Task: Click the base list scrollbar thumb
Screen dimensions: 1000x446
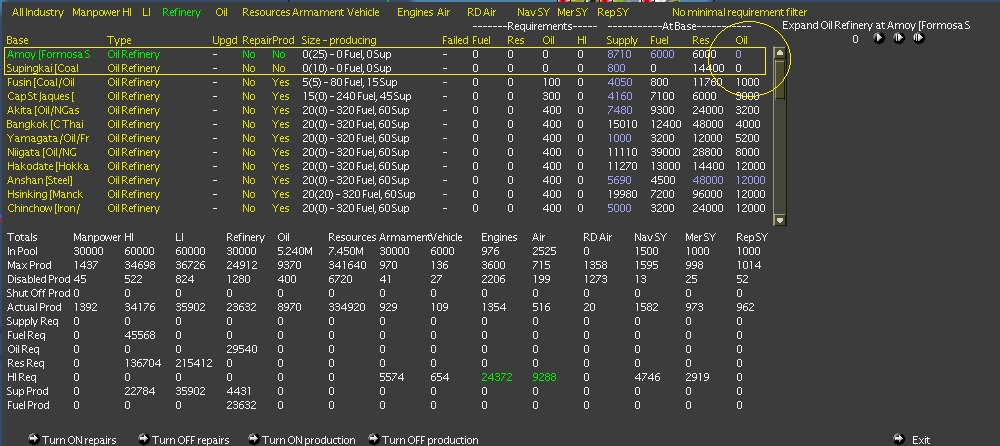Action: pyautogui.click(x=780, y=79)
